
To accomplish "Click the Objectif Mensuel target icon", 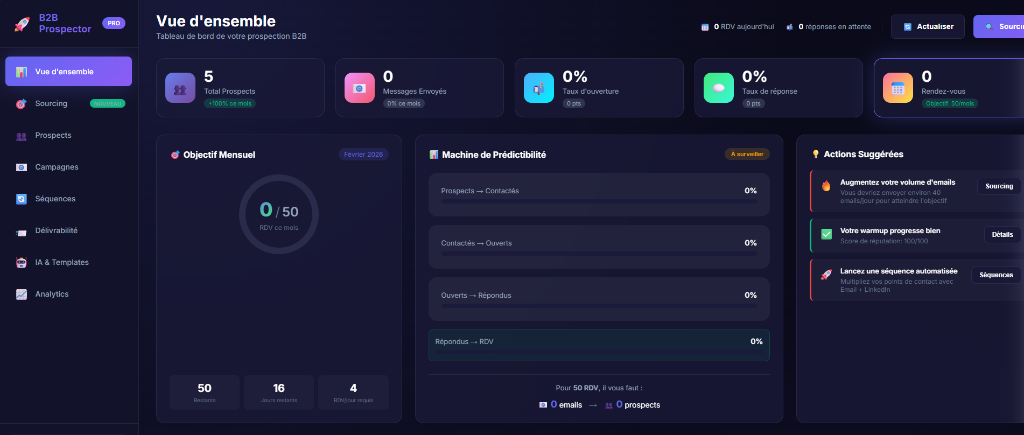I will (x=174, y=155).
